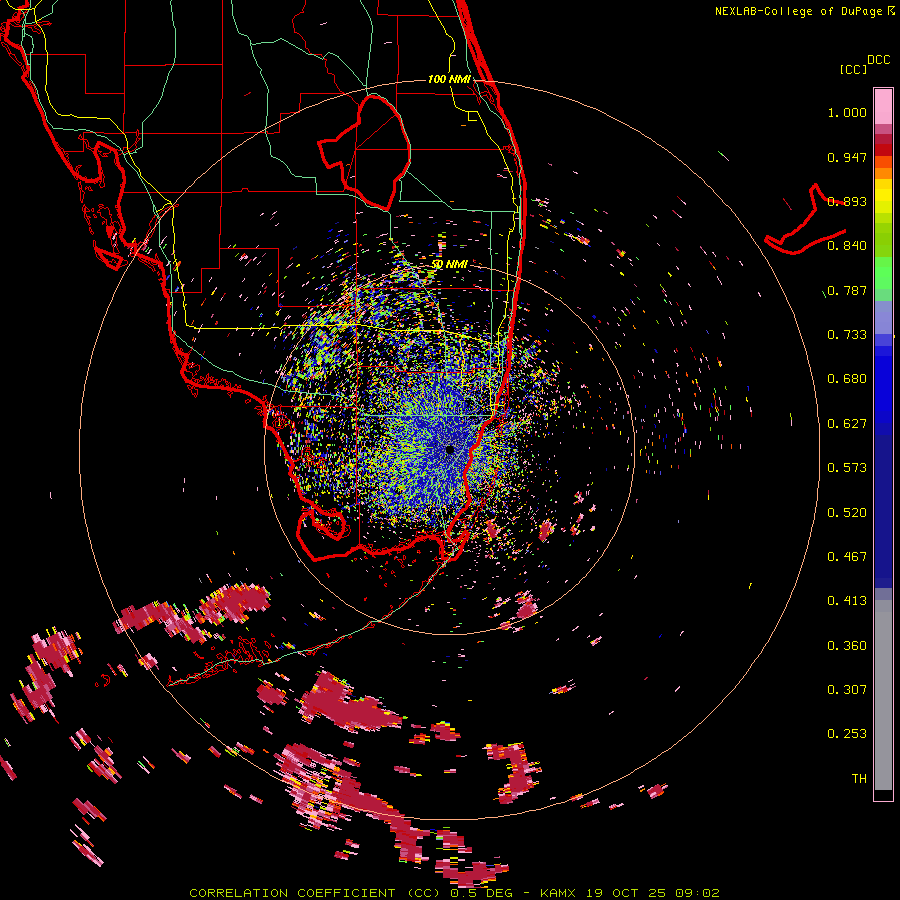Click the pink top segment of the color bar
This screenshot has height=900, width=900.
[x=883, y=107]
